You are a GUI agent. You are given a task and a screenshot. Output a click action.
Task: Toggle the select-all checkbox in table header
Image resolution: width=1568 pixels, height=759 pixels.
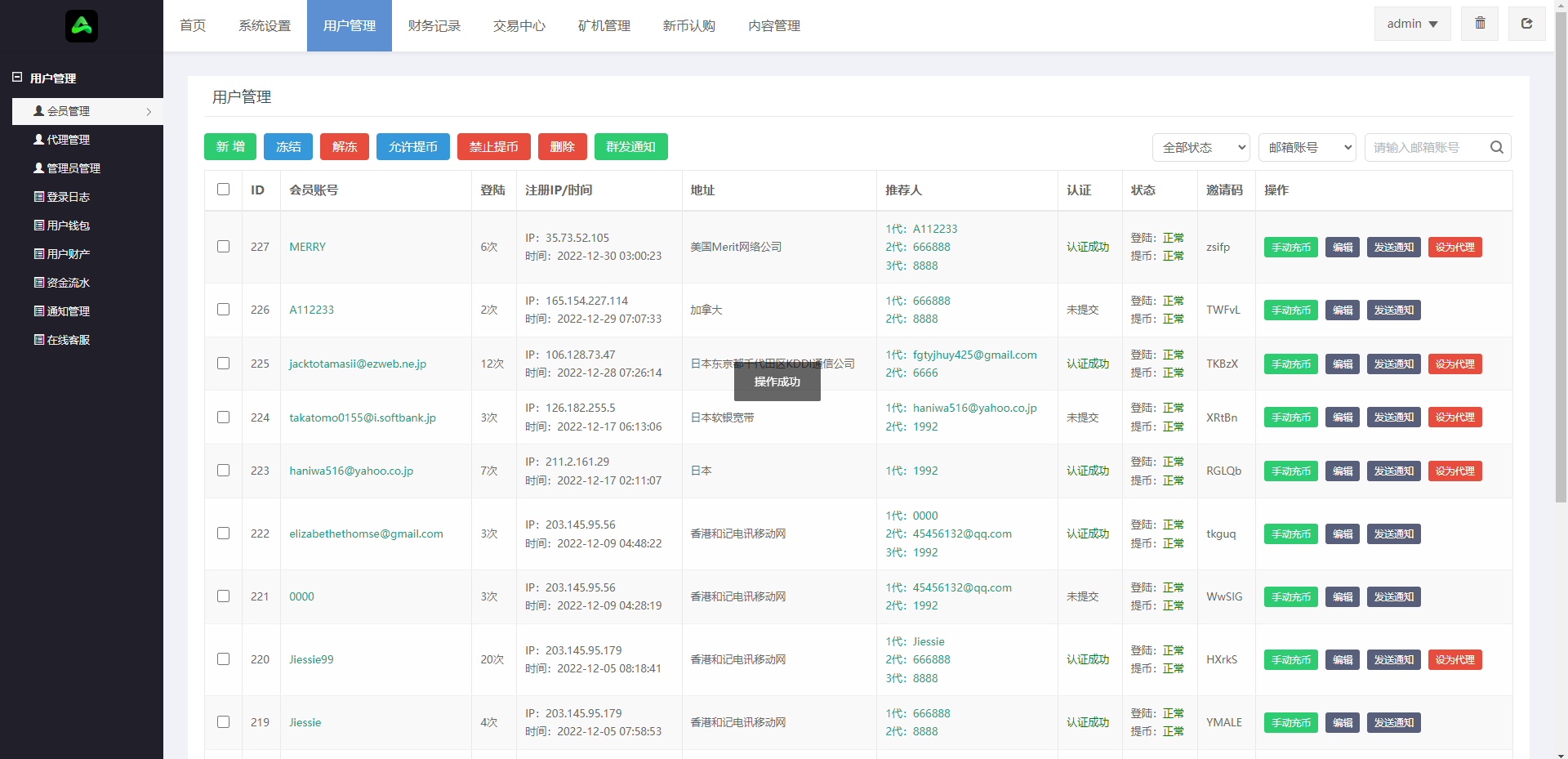coord(223,190)
